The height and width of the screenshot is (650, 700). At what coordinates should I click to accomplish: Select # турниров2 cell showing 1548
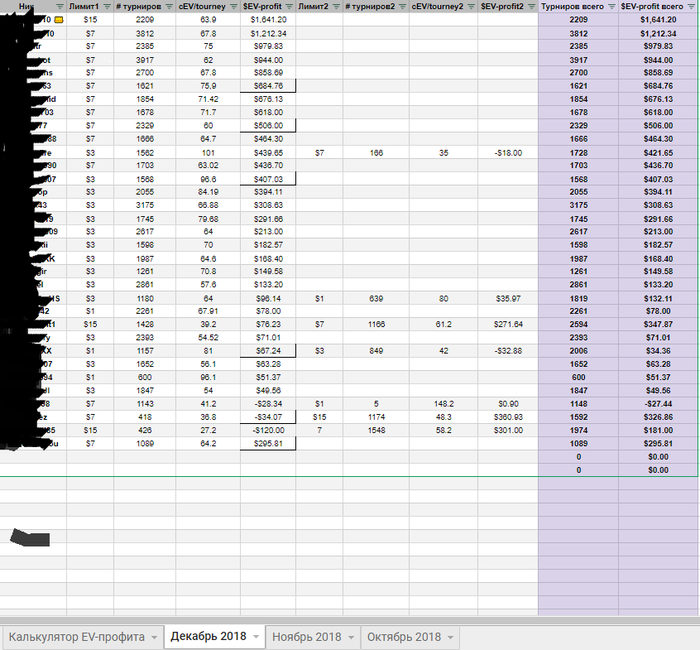pyautogui.click(x=376, y=430)
